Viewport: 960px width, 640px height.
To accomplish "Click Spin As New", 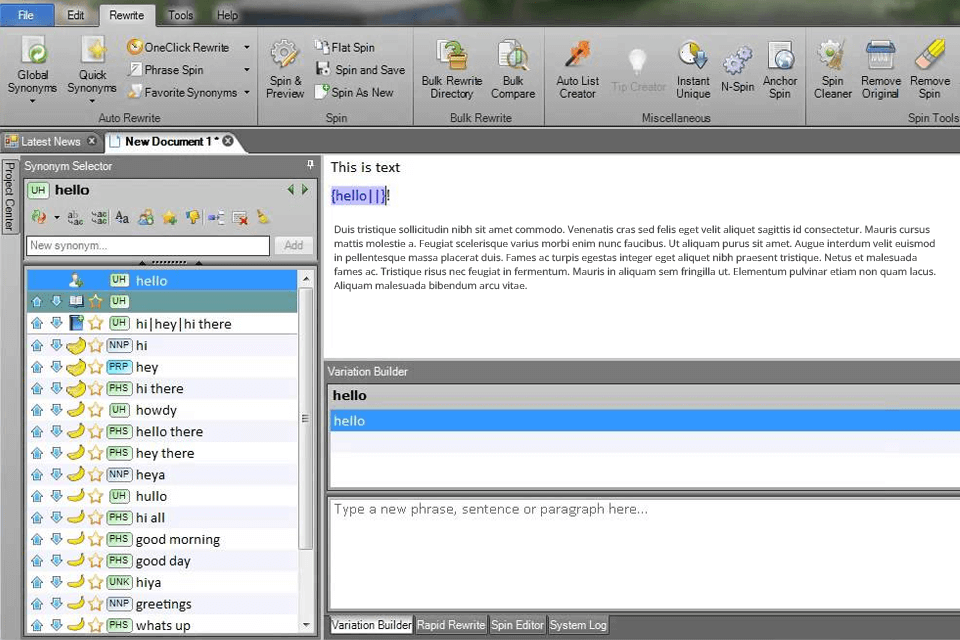I will [x=354, y=92].
